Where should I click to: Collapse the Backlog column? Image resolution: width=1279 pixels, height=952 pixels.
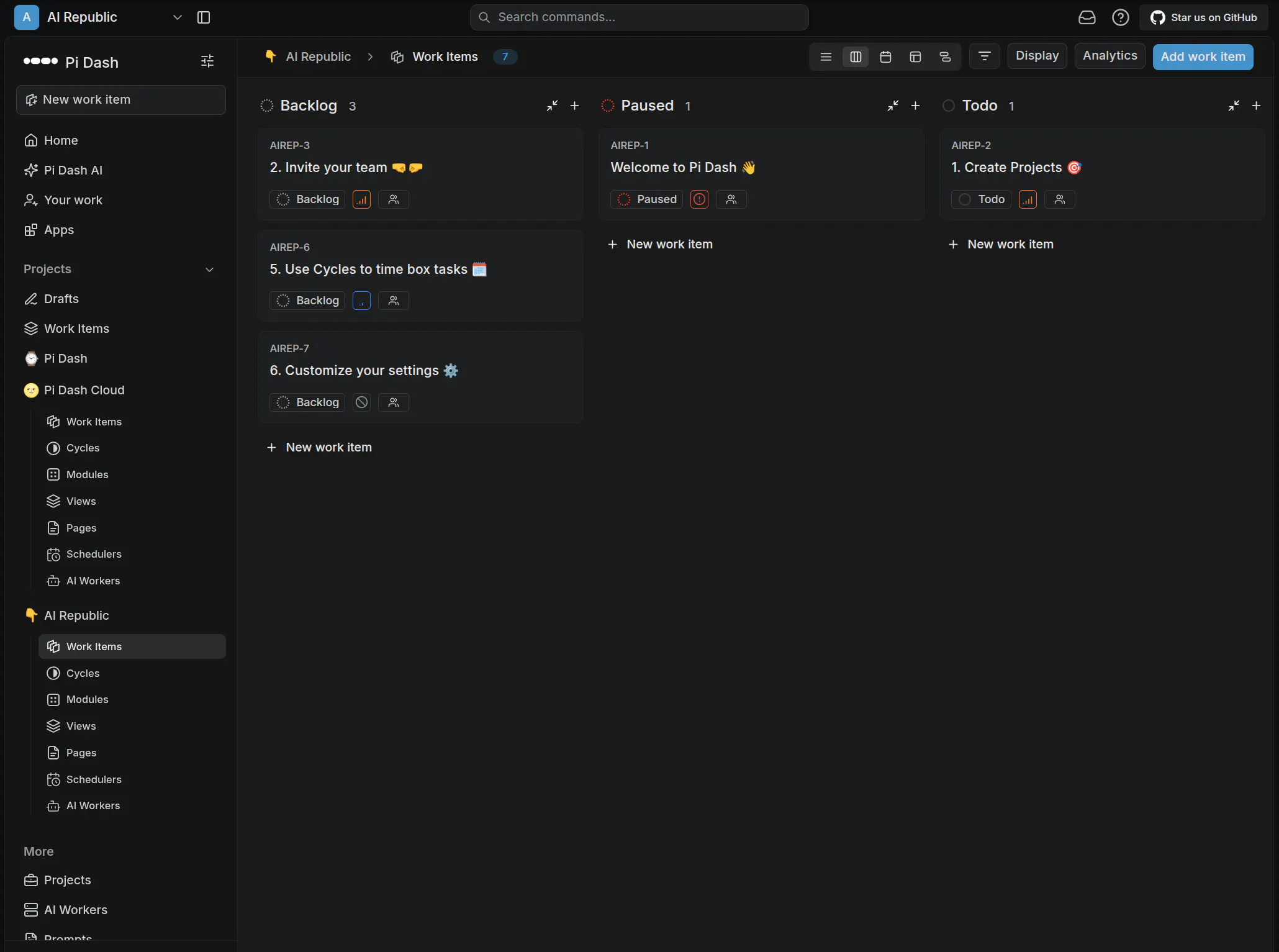coord(552,106)
